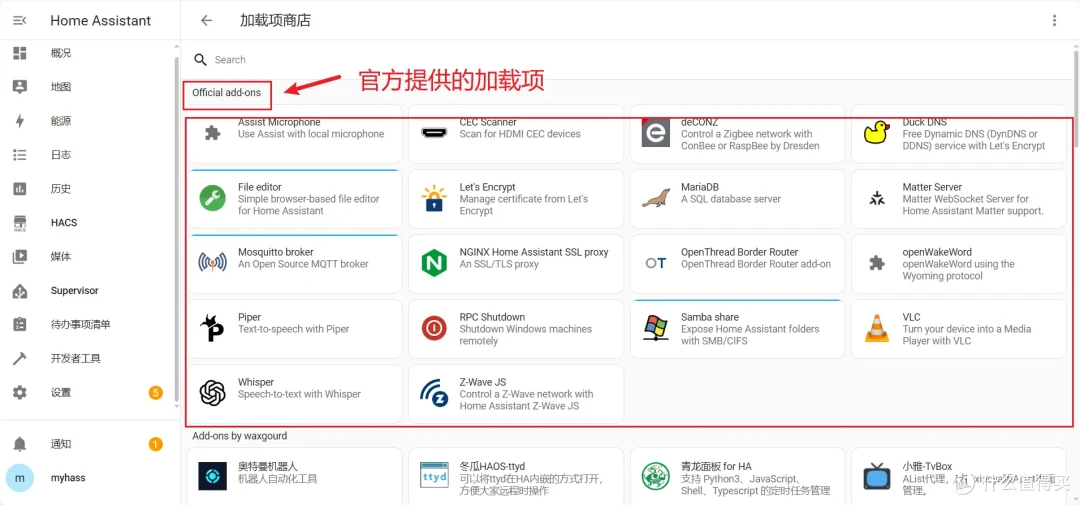
Task: Click the search magnifier icon
Action: [x=200, y=60]
